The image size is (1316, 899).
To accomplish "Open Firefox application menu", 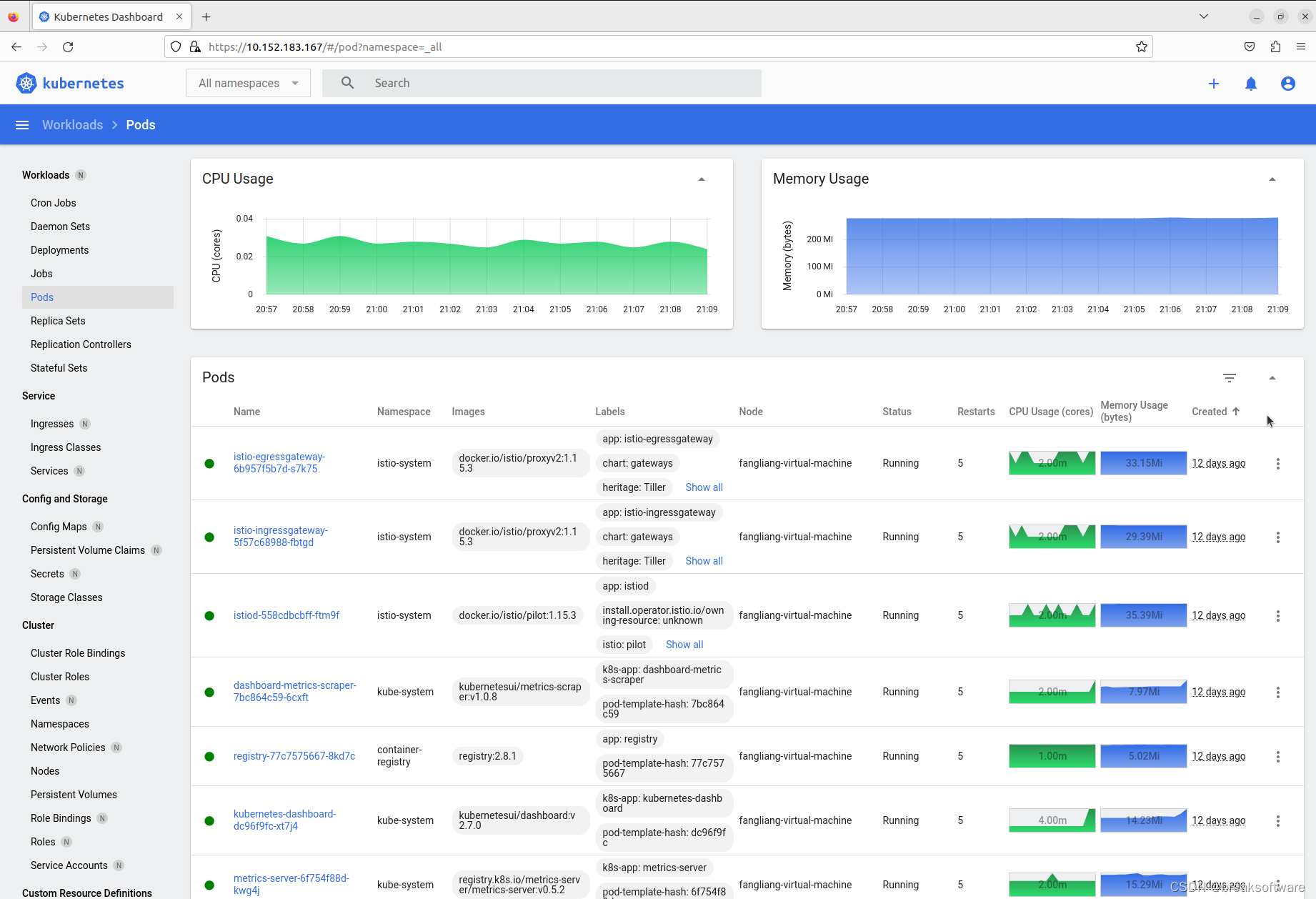I will 1301,47.
